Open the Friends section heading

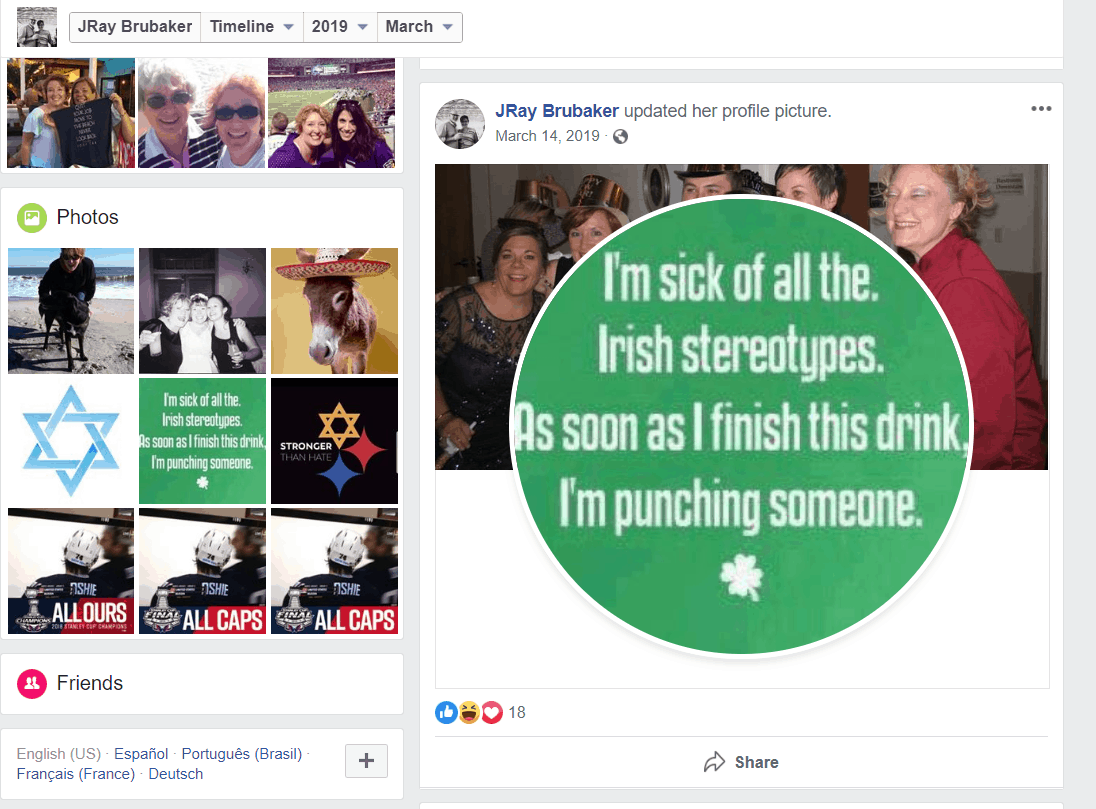(89, 683)
